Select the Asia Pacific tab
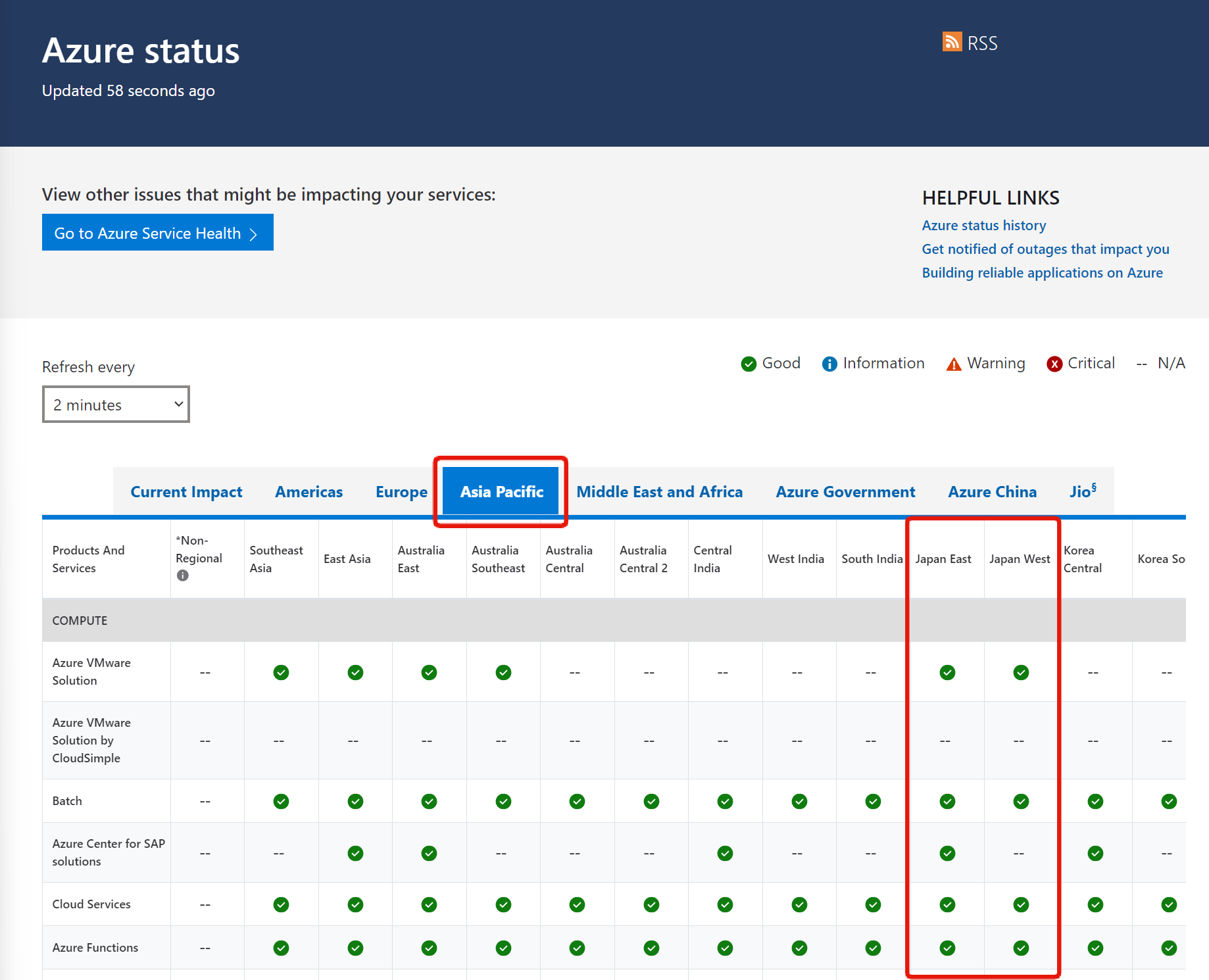Image resolution: width=1209 pixels, height=980 pixels. click(x=501, y=491)
